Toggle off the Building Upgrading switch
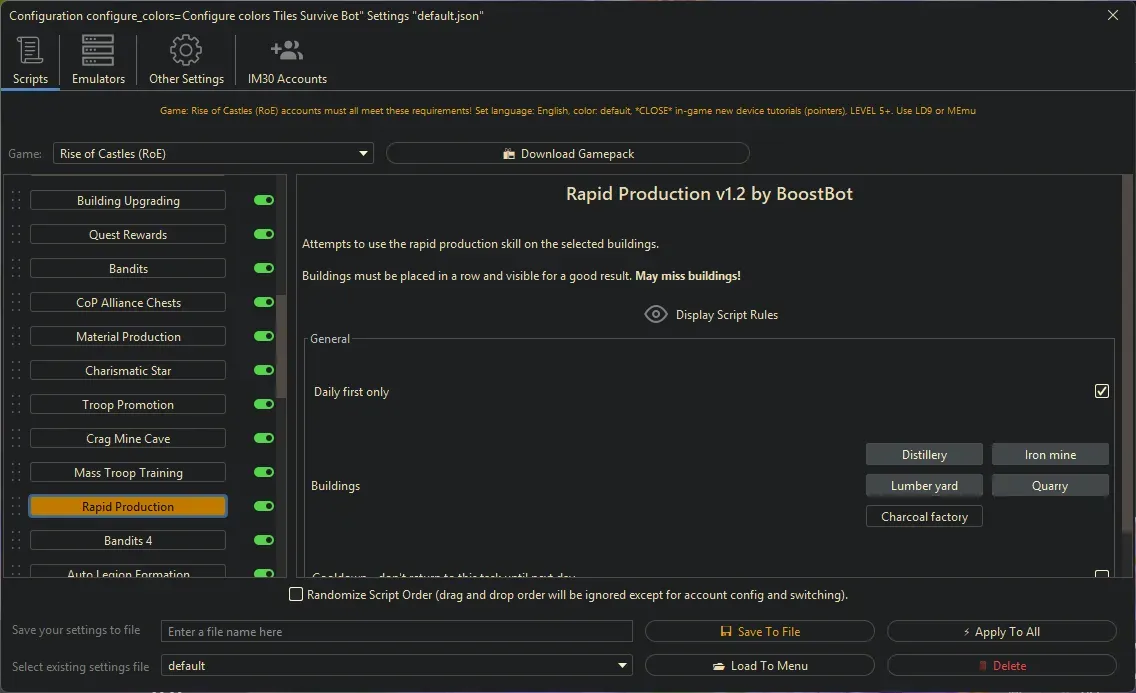 [x=264, y=200]
